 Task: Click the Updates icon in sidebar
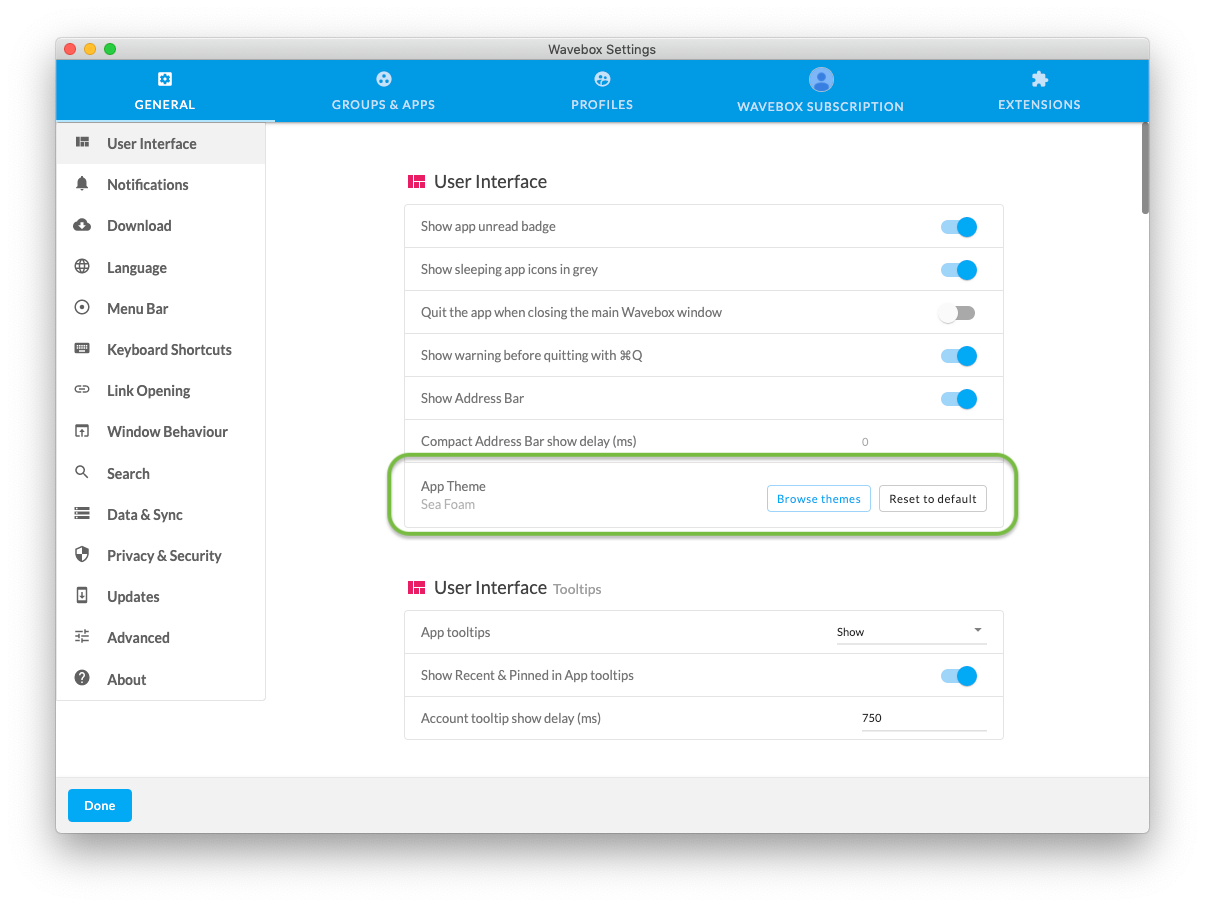point(83,596)
